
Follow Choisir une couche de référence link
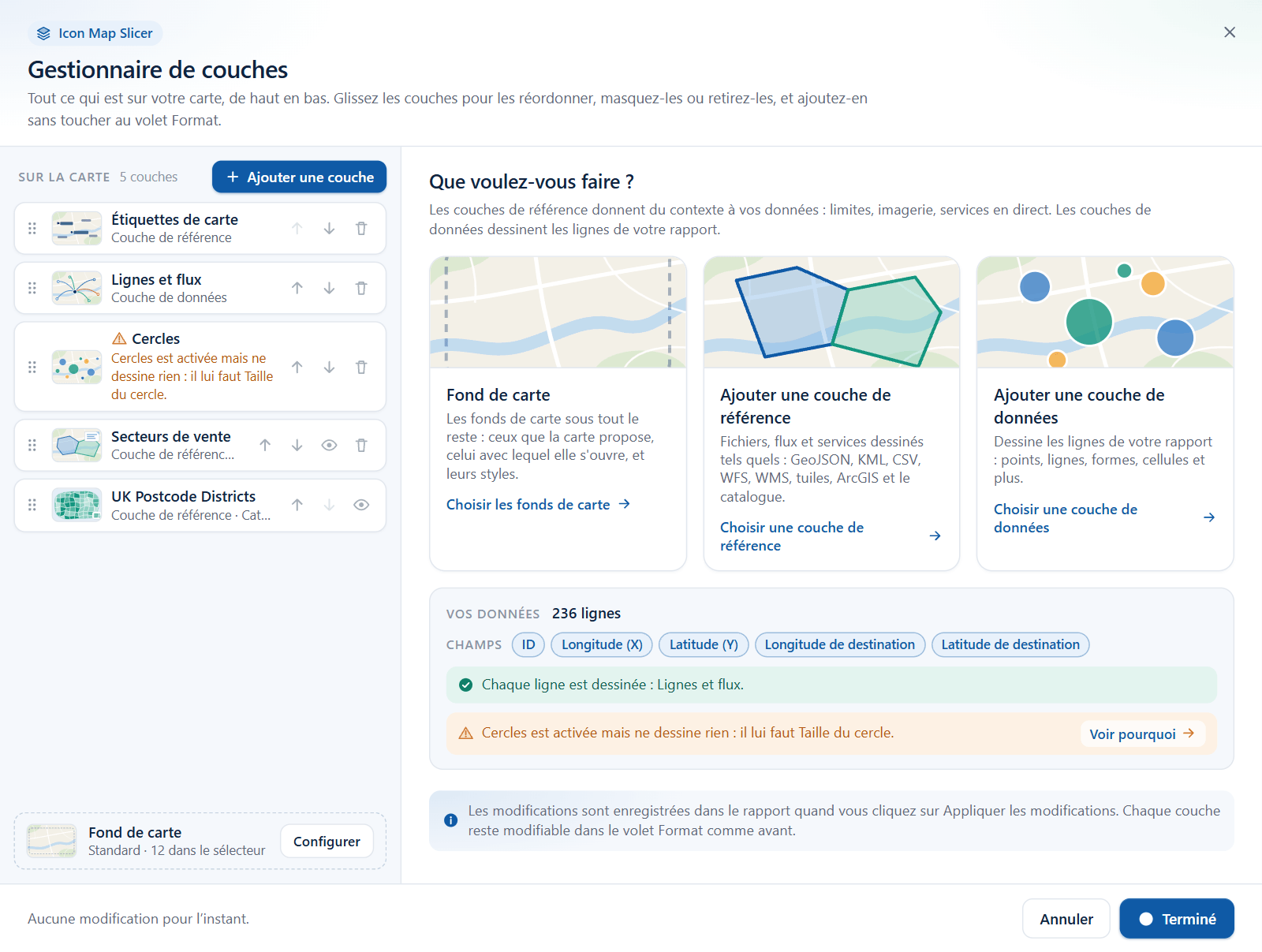click(x=831, y=536)
